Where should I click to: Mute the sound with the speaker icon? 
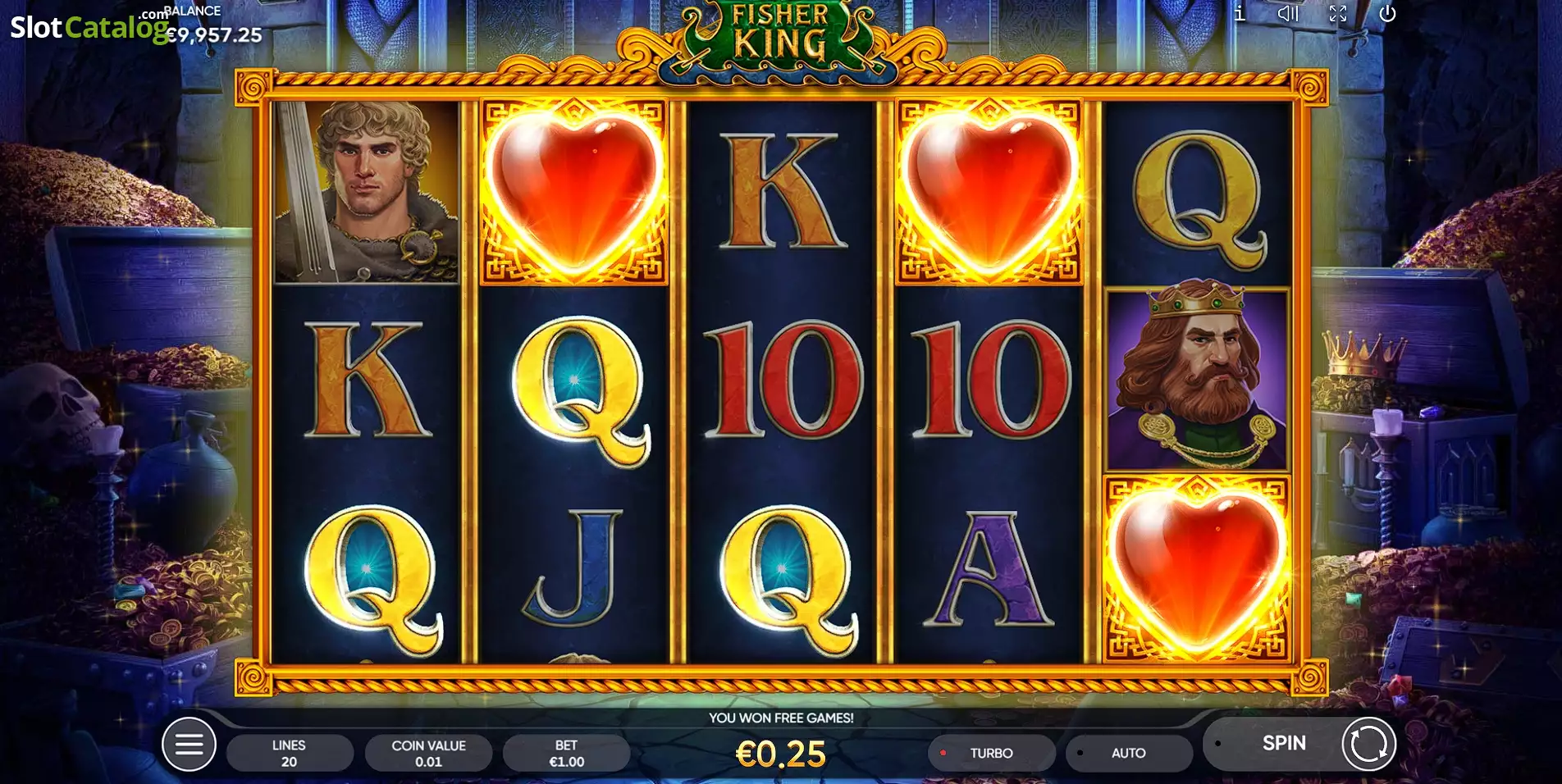(x=1288, y=13)
